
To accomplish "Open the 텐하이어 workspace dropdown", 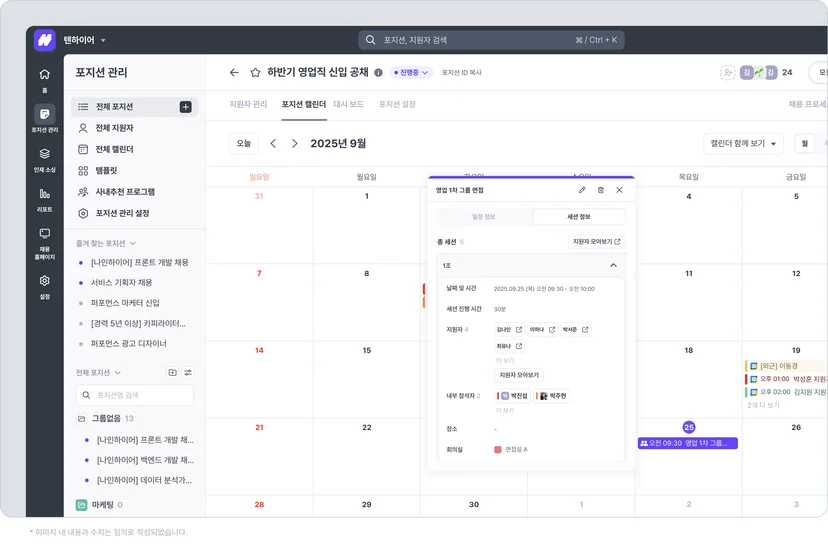I will (x=84, y=40).
